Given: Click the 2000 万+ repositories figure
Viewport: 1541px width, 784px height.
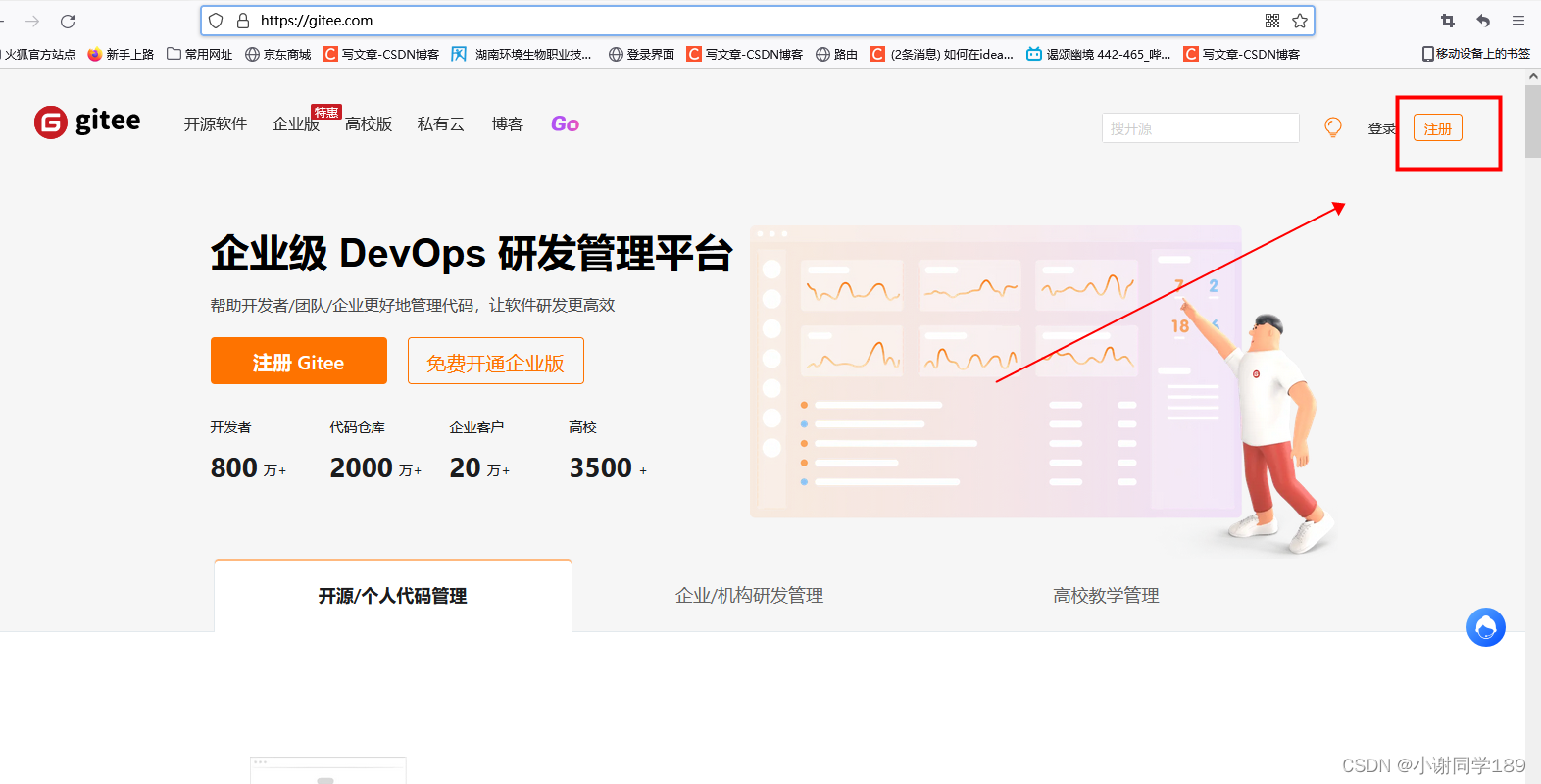Looking at the screenshot, I should tap(376, 468).
